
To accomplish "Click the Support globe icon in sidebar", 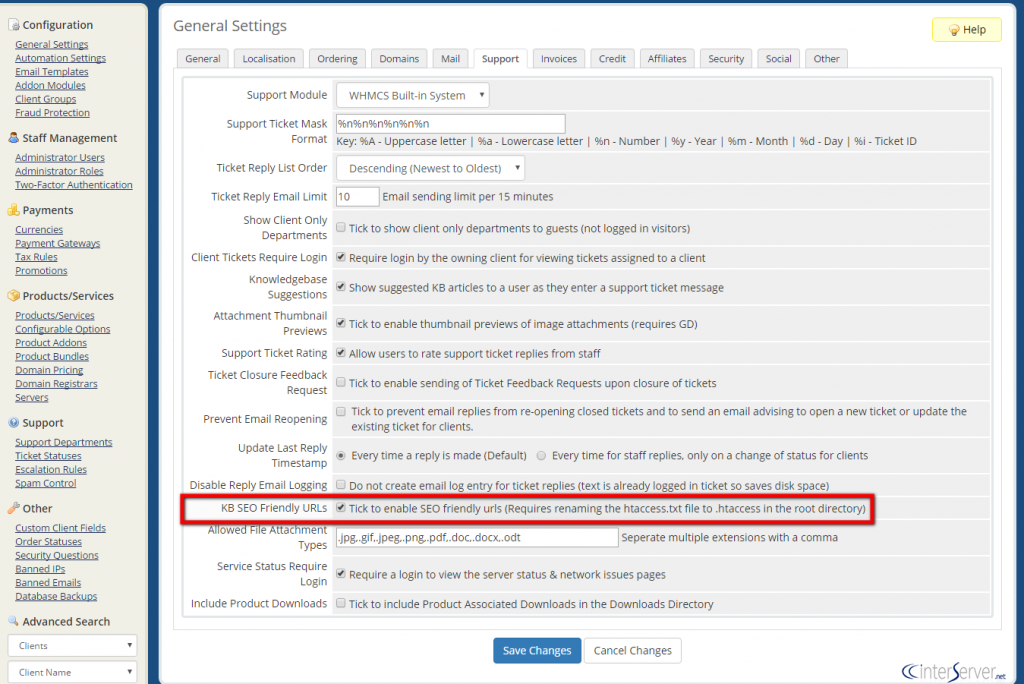I will pos(14,422).
